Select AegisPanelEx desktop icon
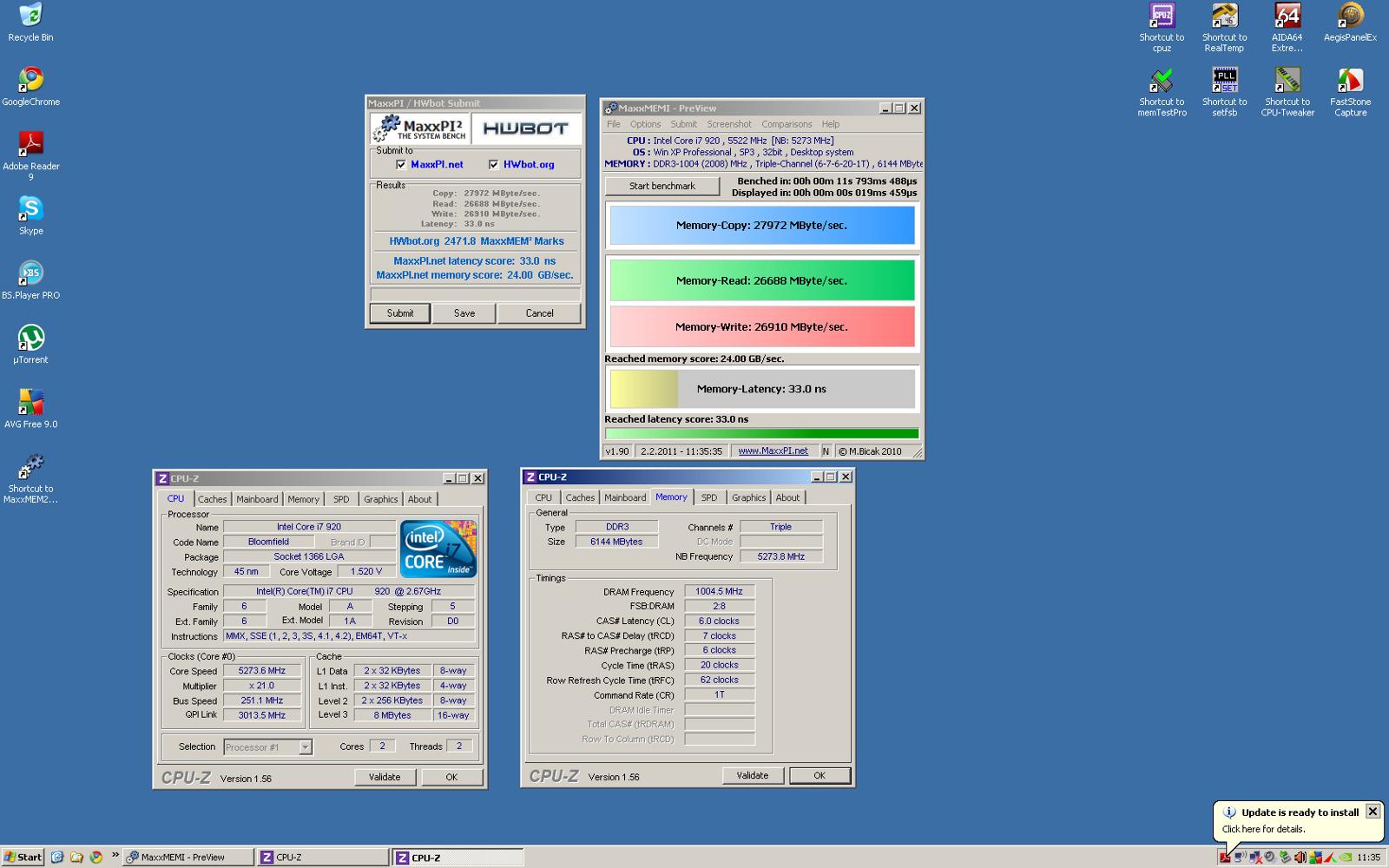 [x=1350, y=23]
